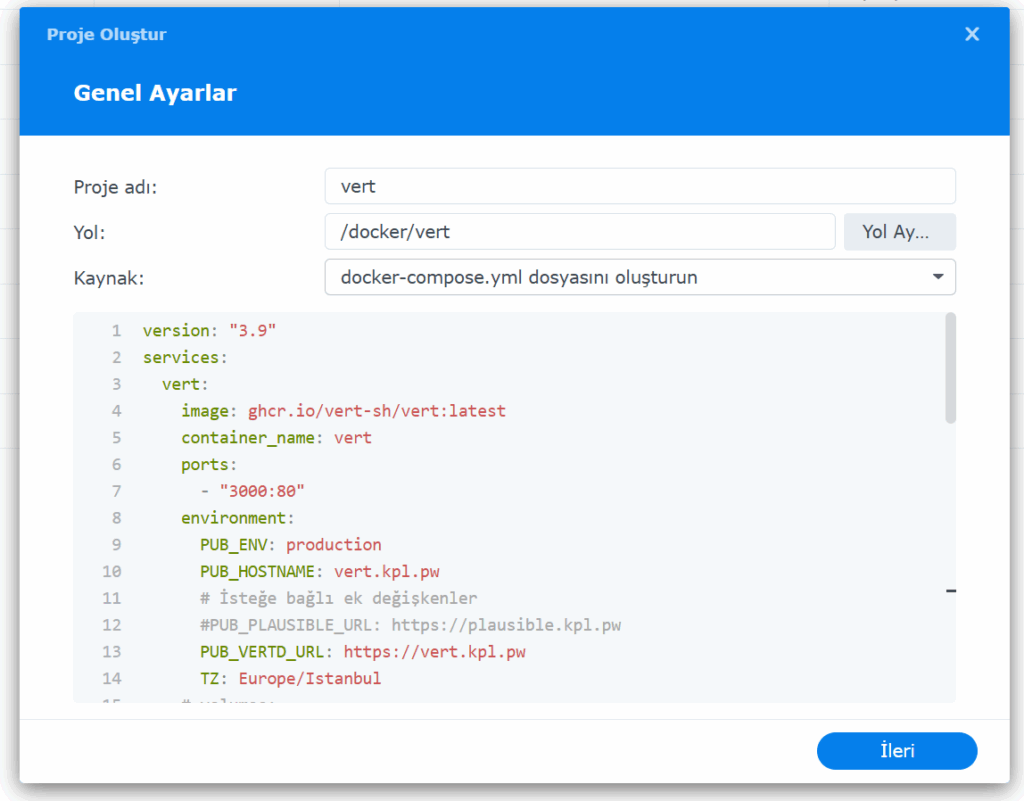Click the container_name: vert line
1024x801 pixels.
pos(276,438)
